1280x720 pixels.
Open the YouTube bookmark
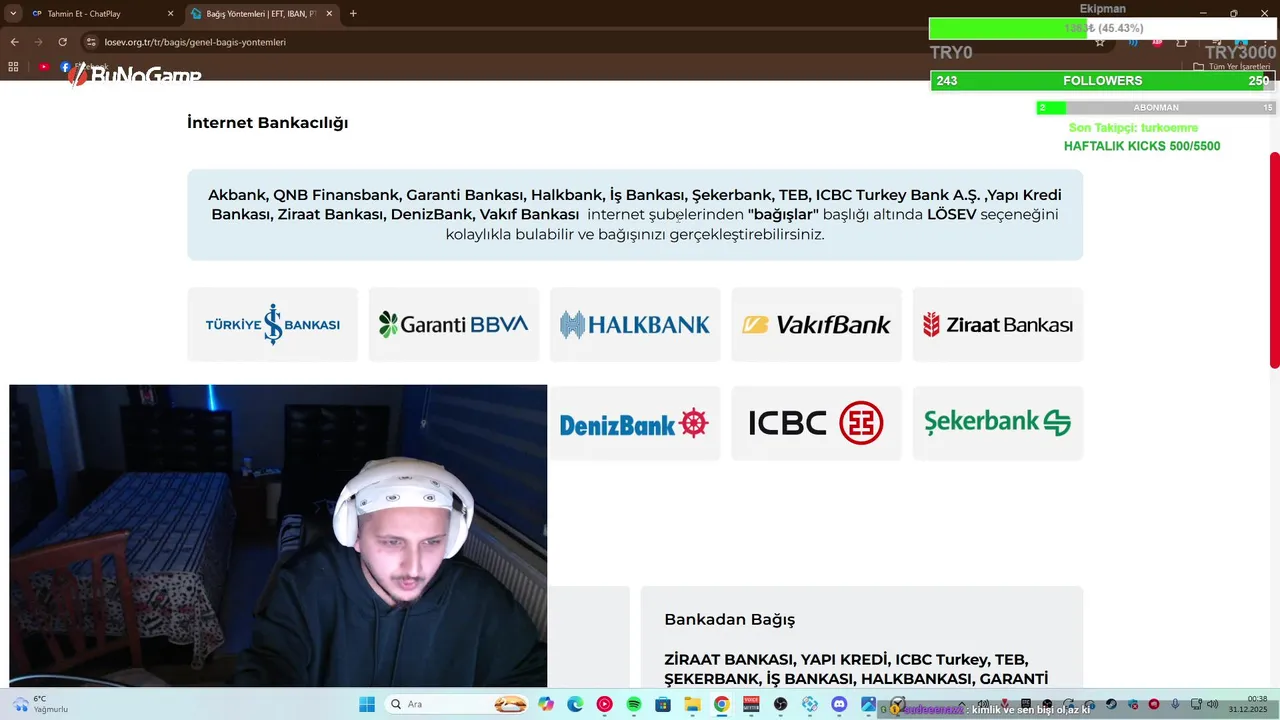[x=44, y=67]
